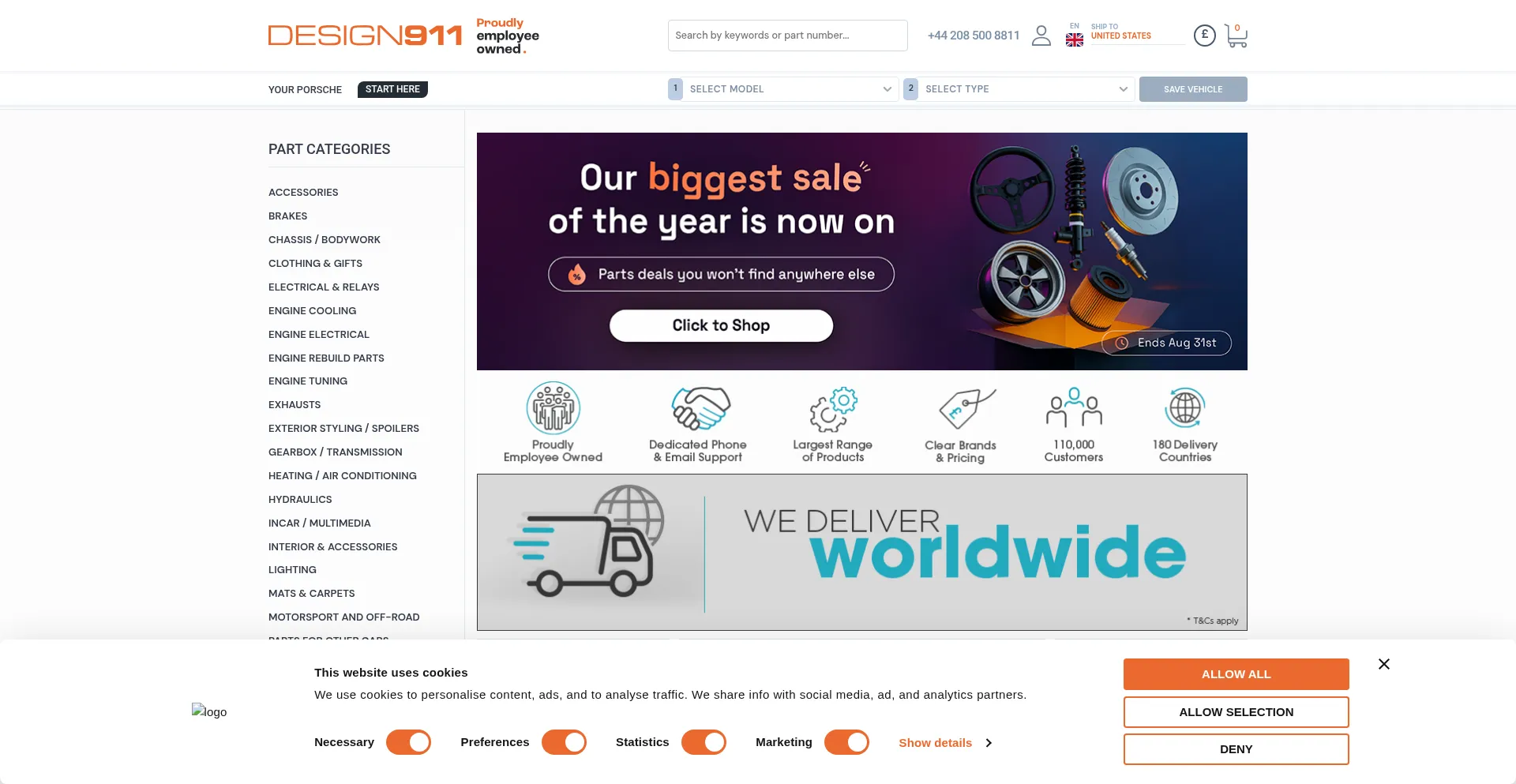Click Allow All cookies button

pyautogui.click(x=1236, y=674)
